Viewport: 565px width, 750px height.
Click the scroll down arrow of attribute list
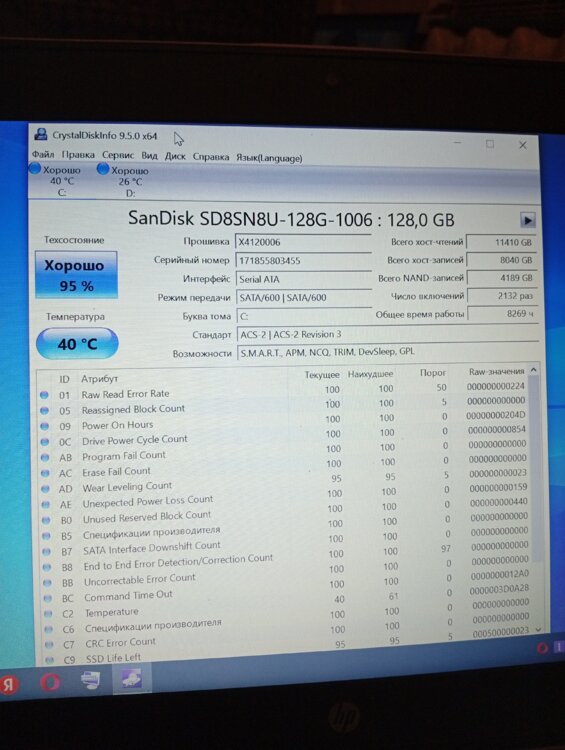point(538,629)
